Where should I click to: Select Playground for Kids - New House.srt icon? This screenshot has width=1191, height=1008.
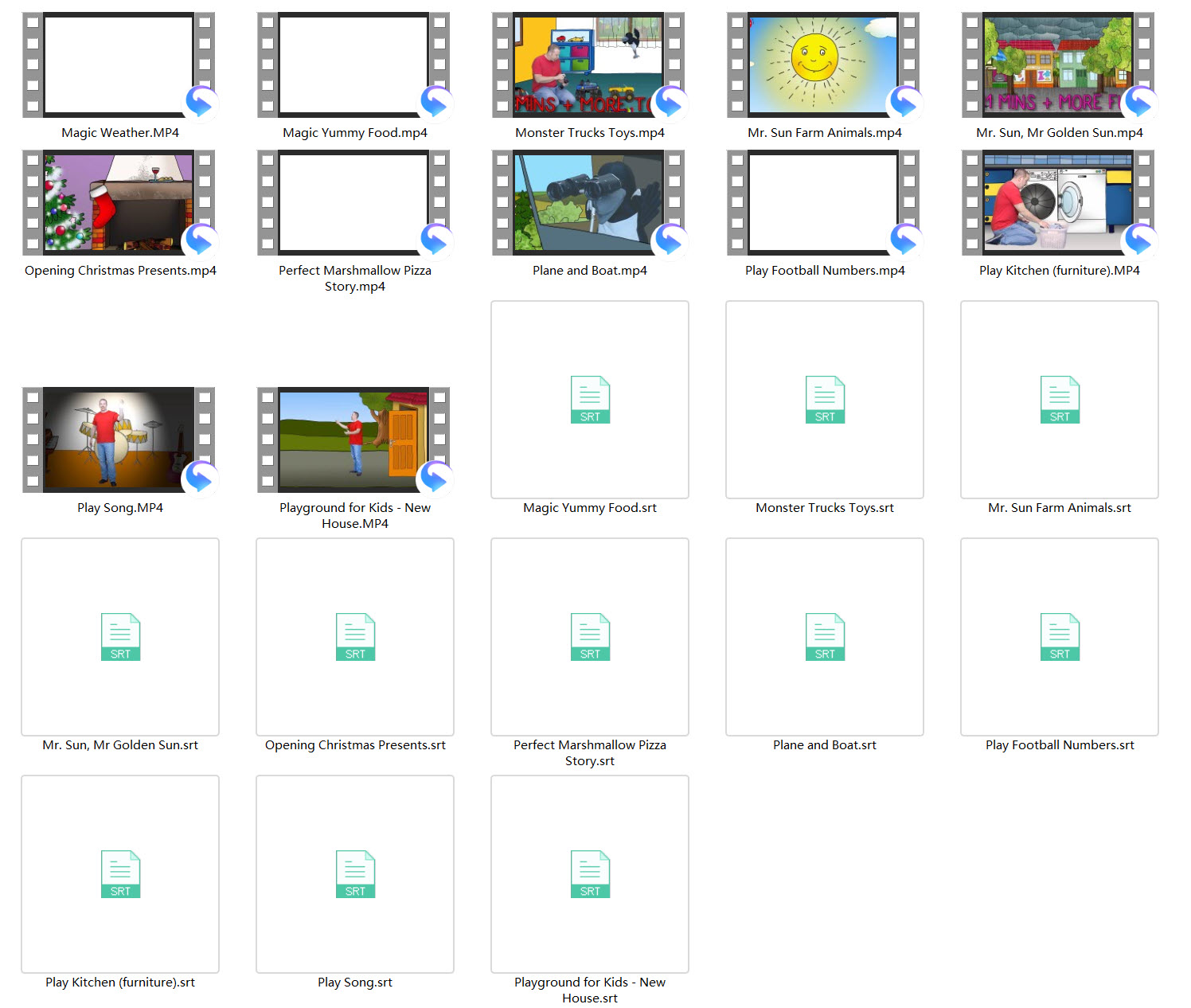[590, 874]
